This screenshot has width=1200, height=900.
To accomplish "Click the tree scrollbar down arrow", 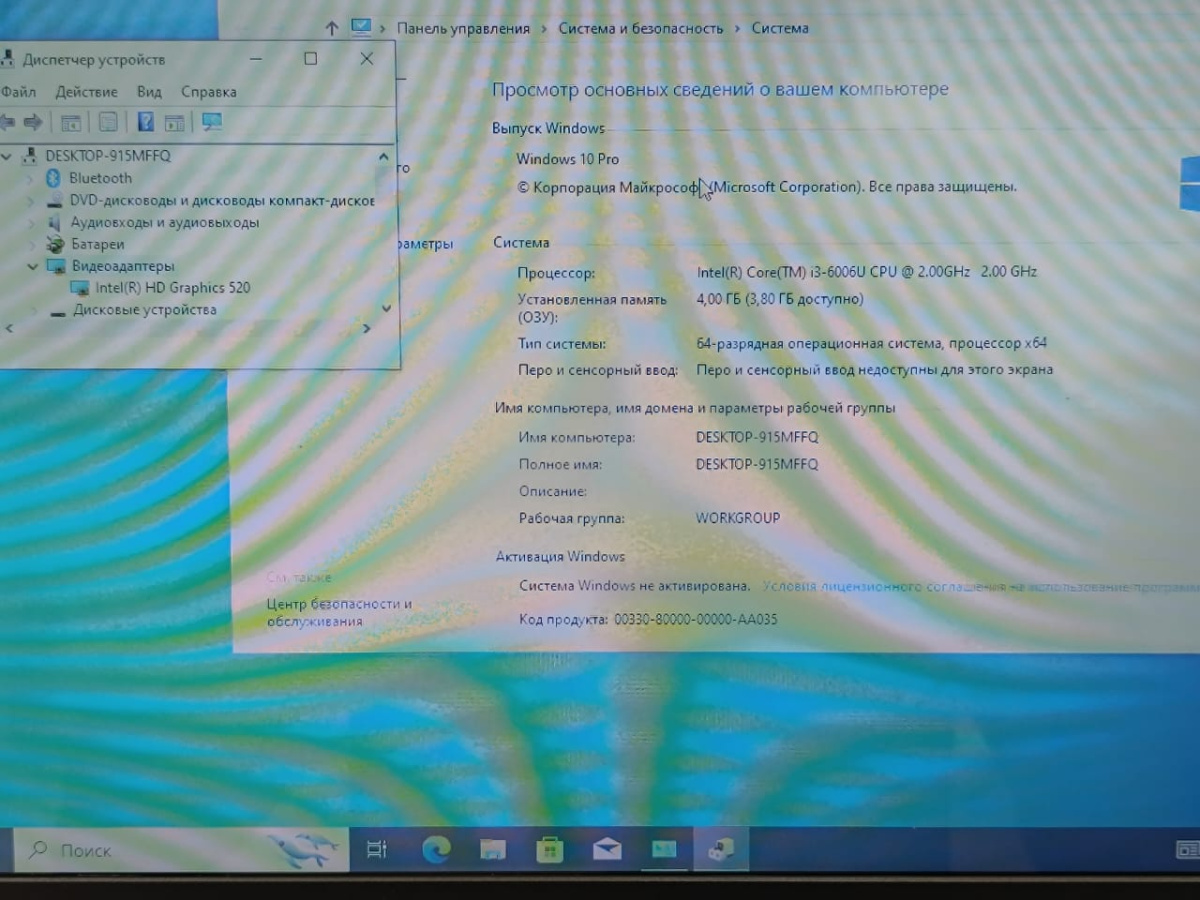I will tap(386, 308).
